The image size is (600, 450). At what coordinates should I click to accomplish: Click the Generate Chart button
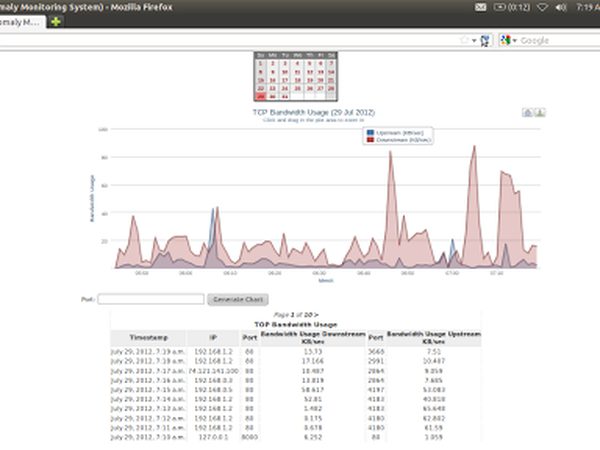point(238,299)
